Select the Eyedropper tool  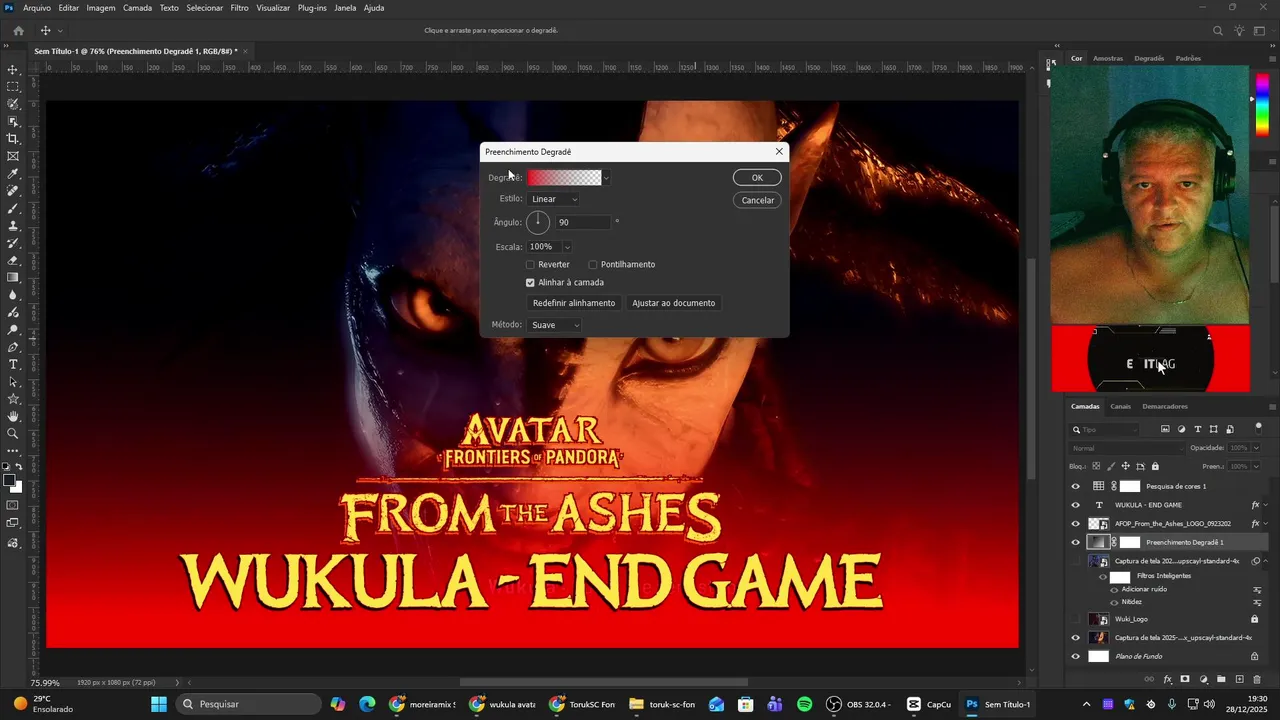coord(13,174)
